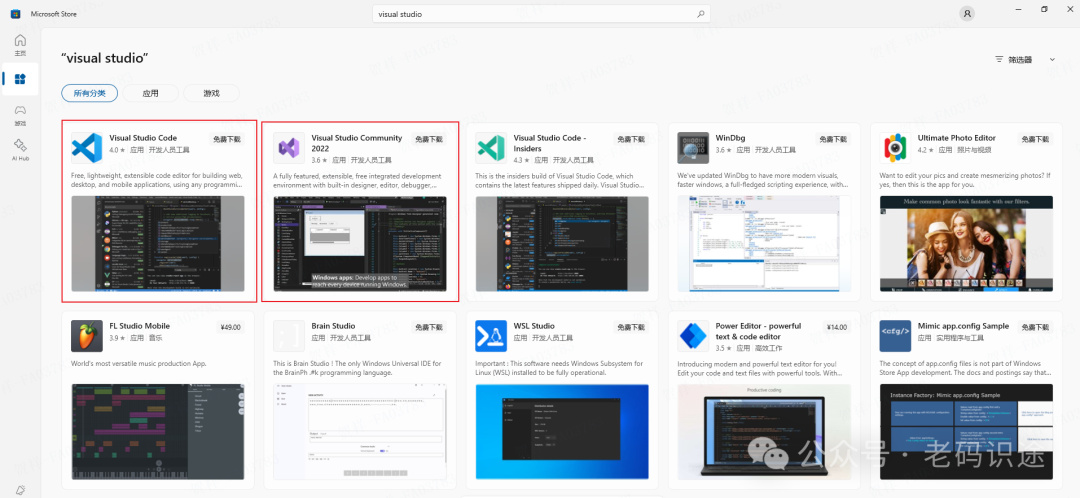
Task: Click the Brain Studio title text
Action: coord(333,326)
